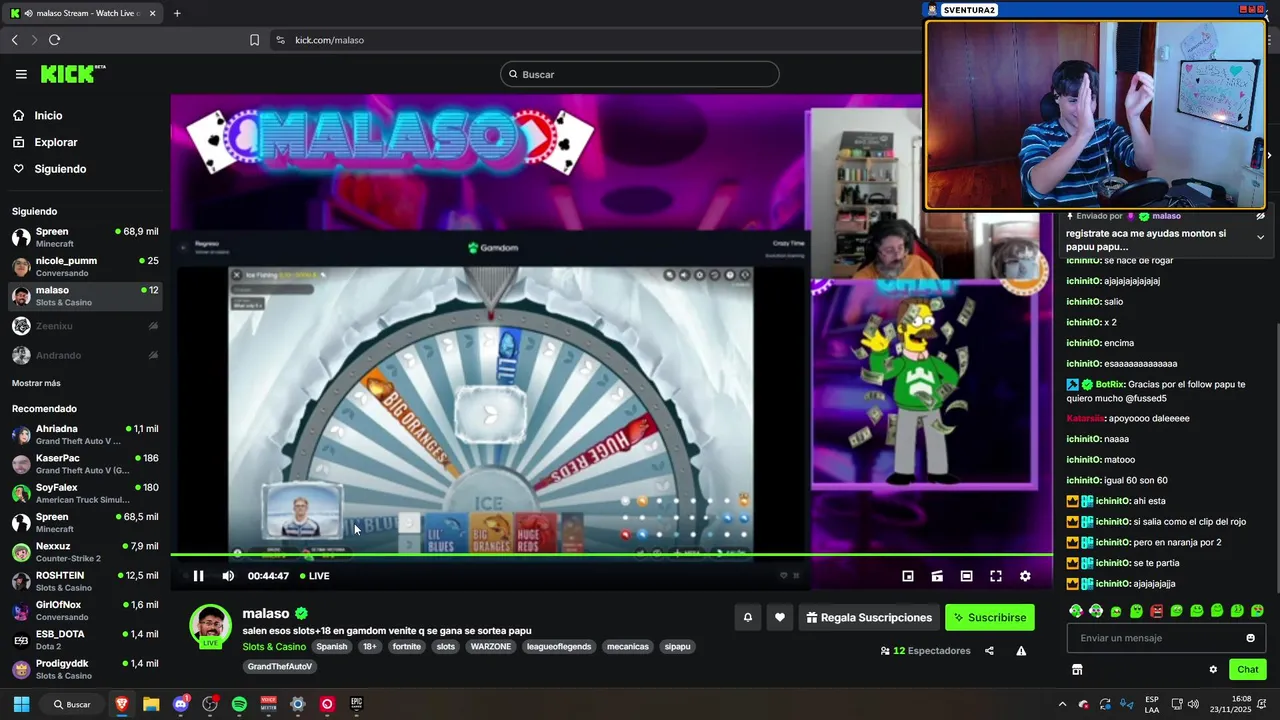The height and width of the screenshot is (720, 1280).
Task: Toggle notification bell for malaso
Action: coord(747,618)
